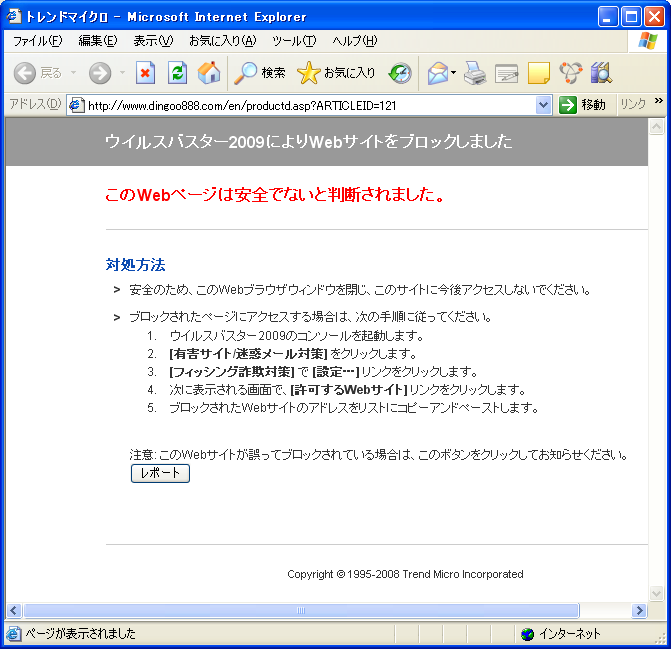Click the レポート button
671x649 pixels.
click(160, 473)
